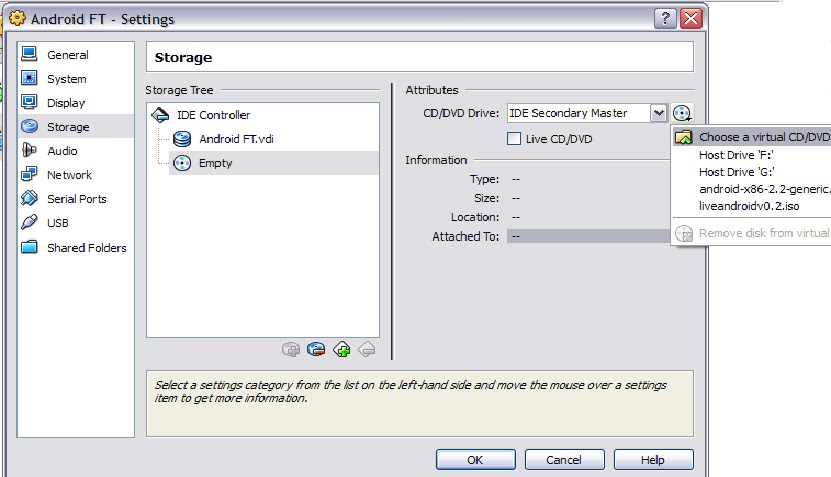The height and width of the screenshot is (477, 831).
Task: Click the 'Attributes' section label
Action: click(432, 90)
